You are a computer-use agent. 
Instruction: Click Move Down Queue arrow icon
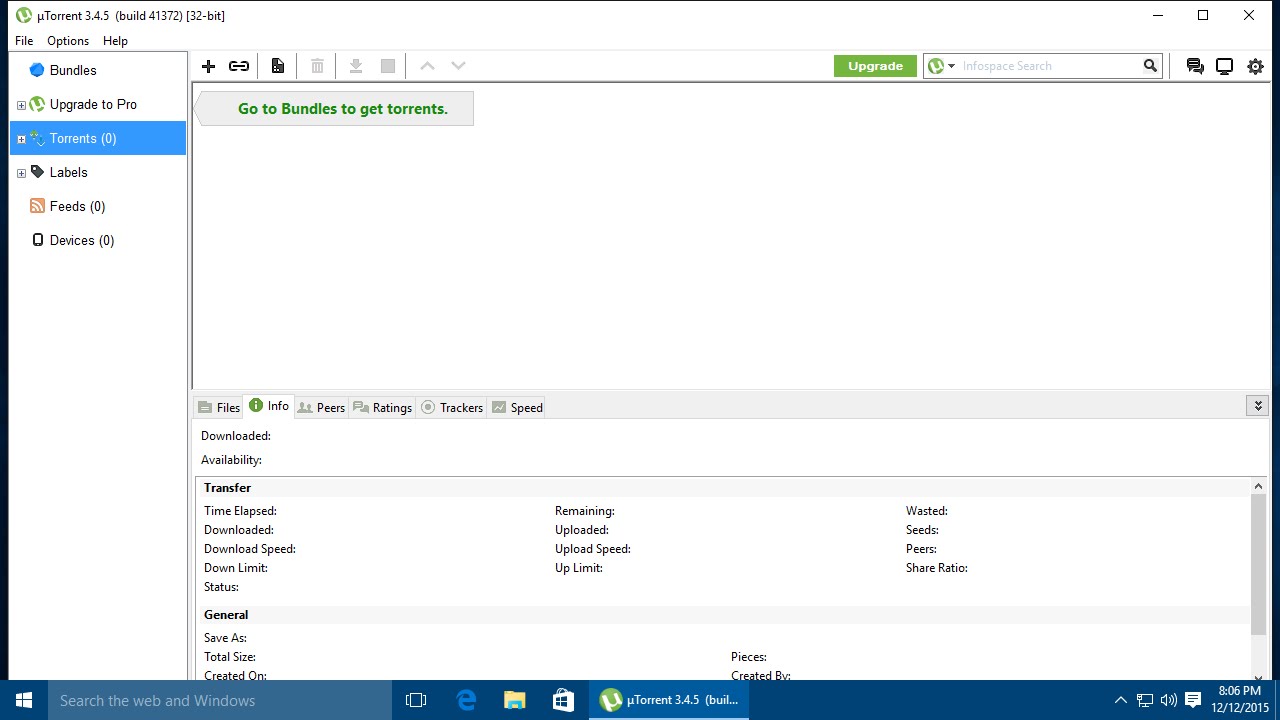pyautogui.click(x=458, y=66)
